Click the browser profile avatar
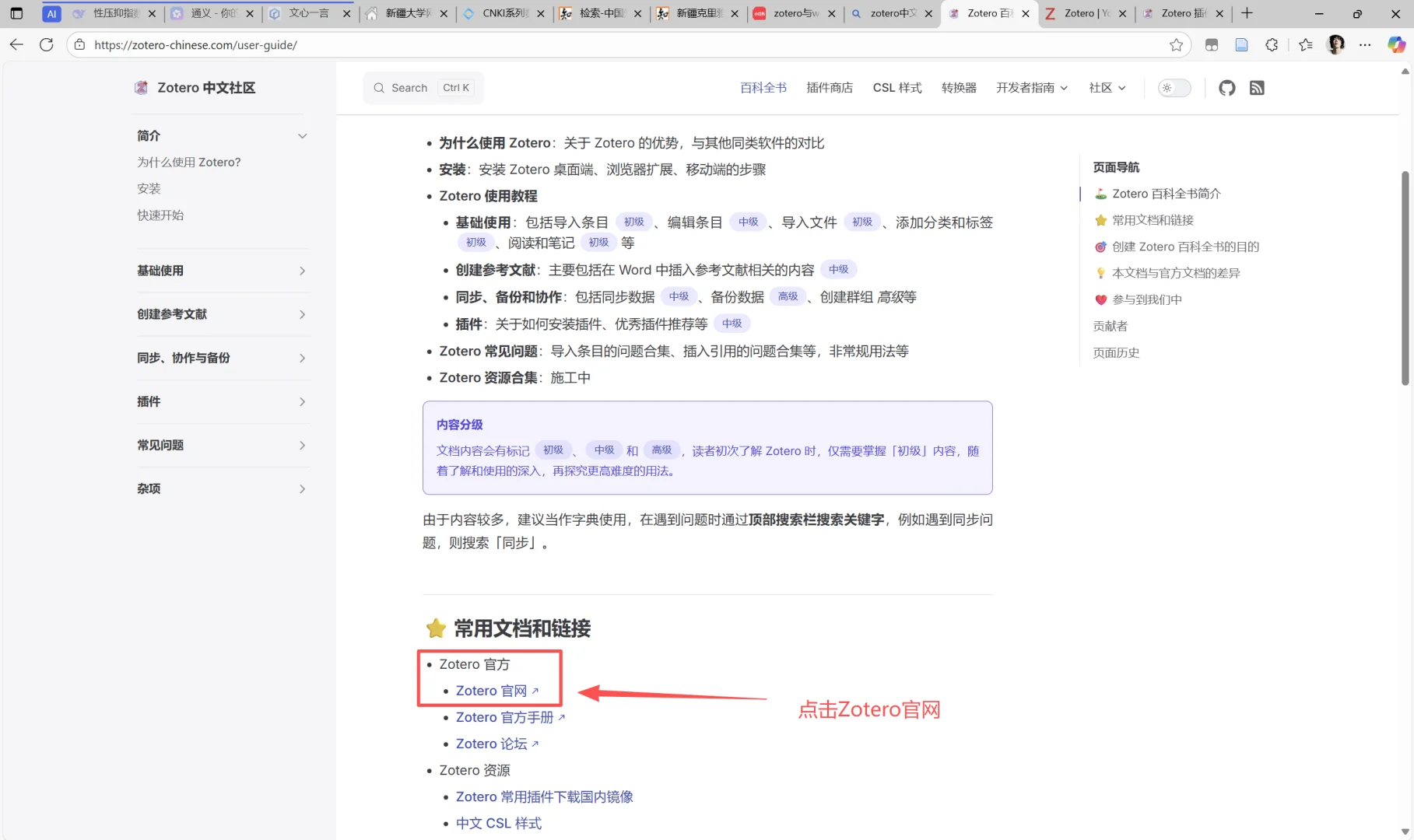This screenshot has width=1414, height=840. click(1336, 44)
